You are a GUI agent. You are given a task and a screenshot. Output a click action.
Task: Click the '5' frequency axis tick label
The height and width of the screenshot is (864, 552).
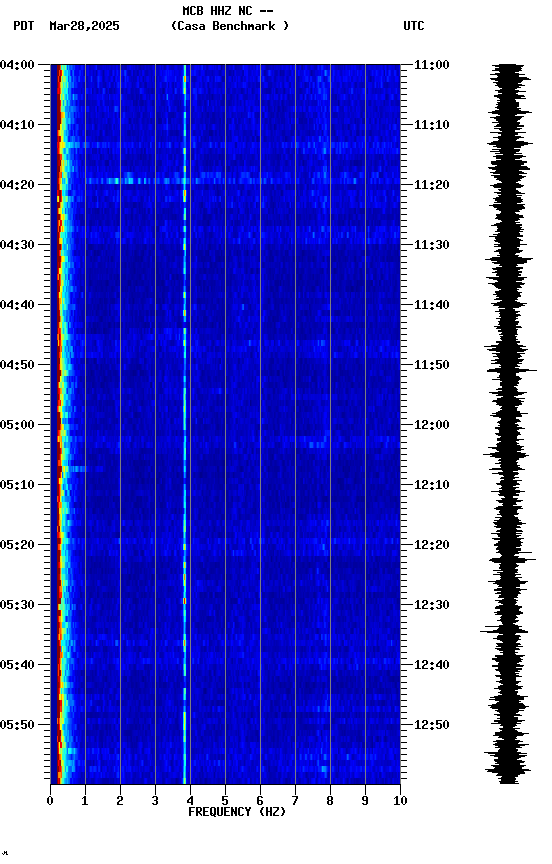pyautogui.click(x=225, y=801)
